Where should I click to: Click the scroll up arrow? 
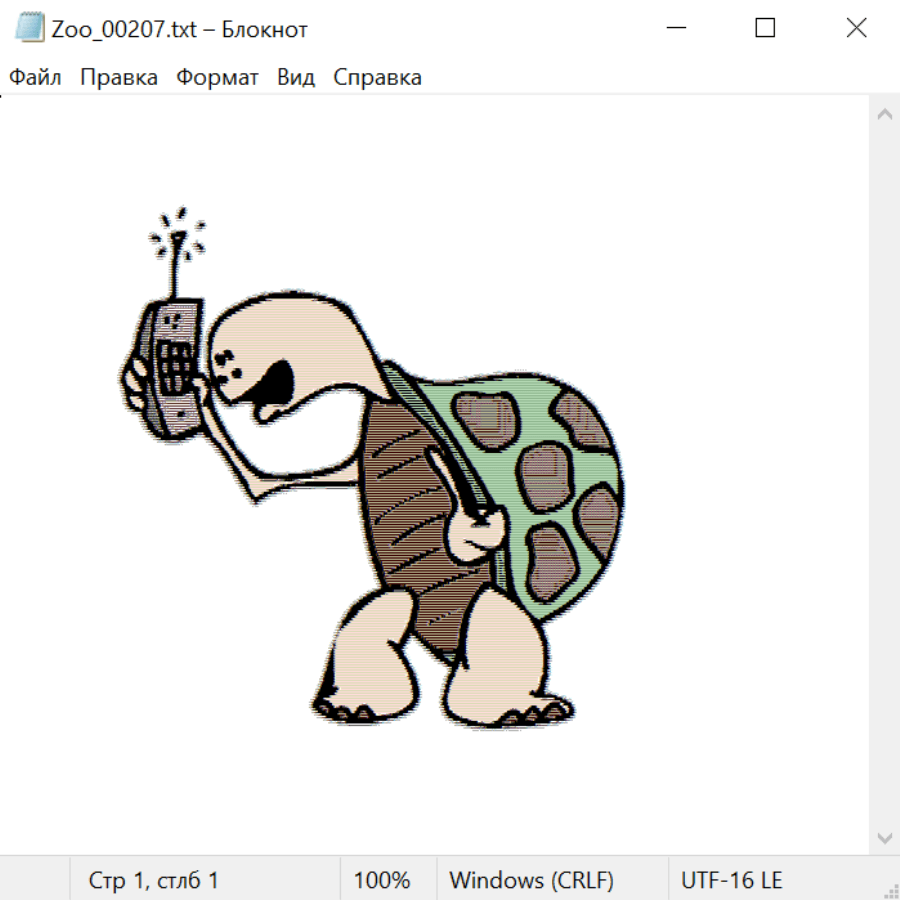(884, 115)
